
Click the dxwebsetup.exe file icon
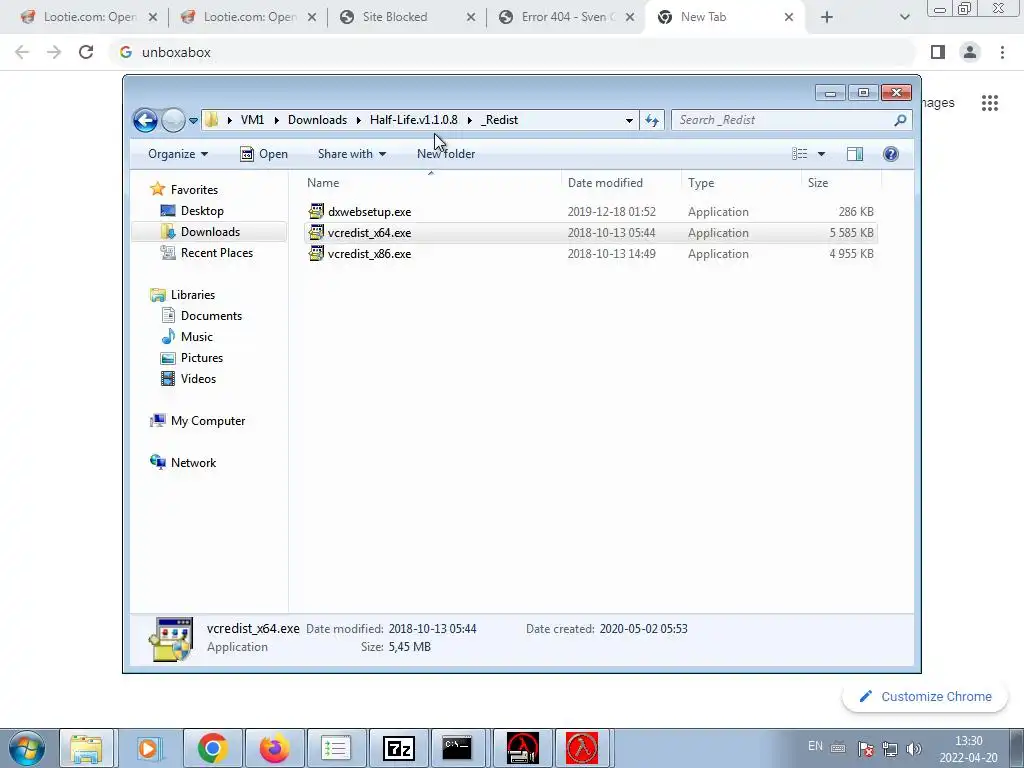pyautogui.click(x=316, y=212)
